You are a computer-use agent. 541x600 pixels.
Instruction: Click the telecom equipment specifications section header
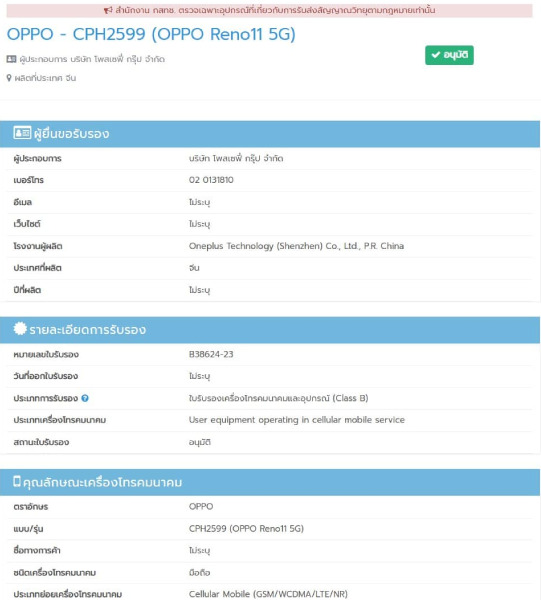[270, 482]
